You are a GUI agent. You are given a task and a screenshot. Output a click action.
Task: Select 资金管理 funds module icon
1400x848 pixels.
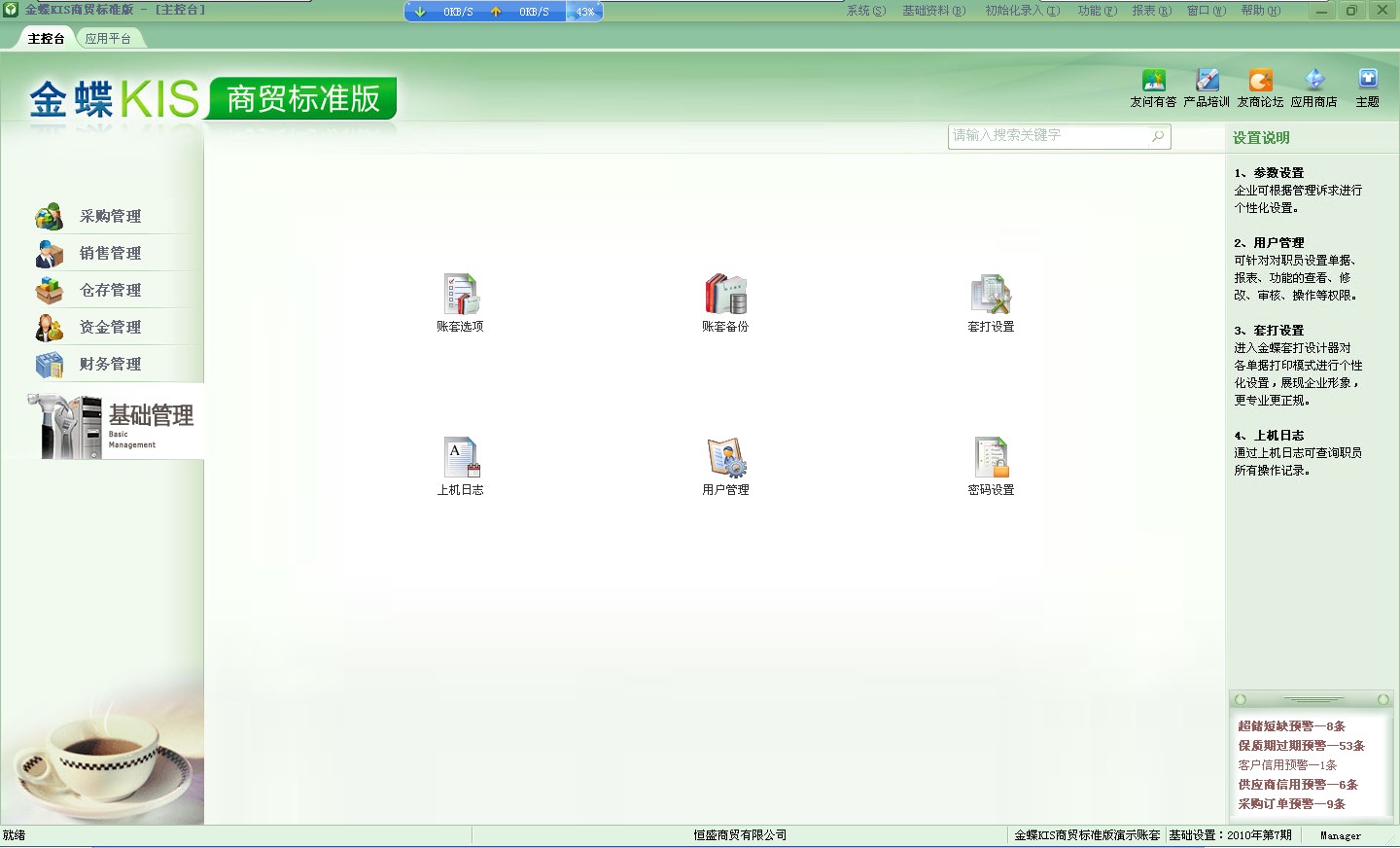[50, 327]
